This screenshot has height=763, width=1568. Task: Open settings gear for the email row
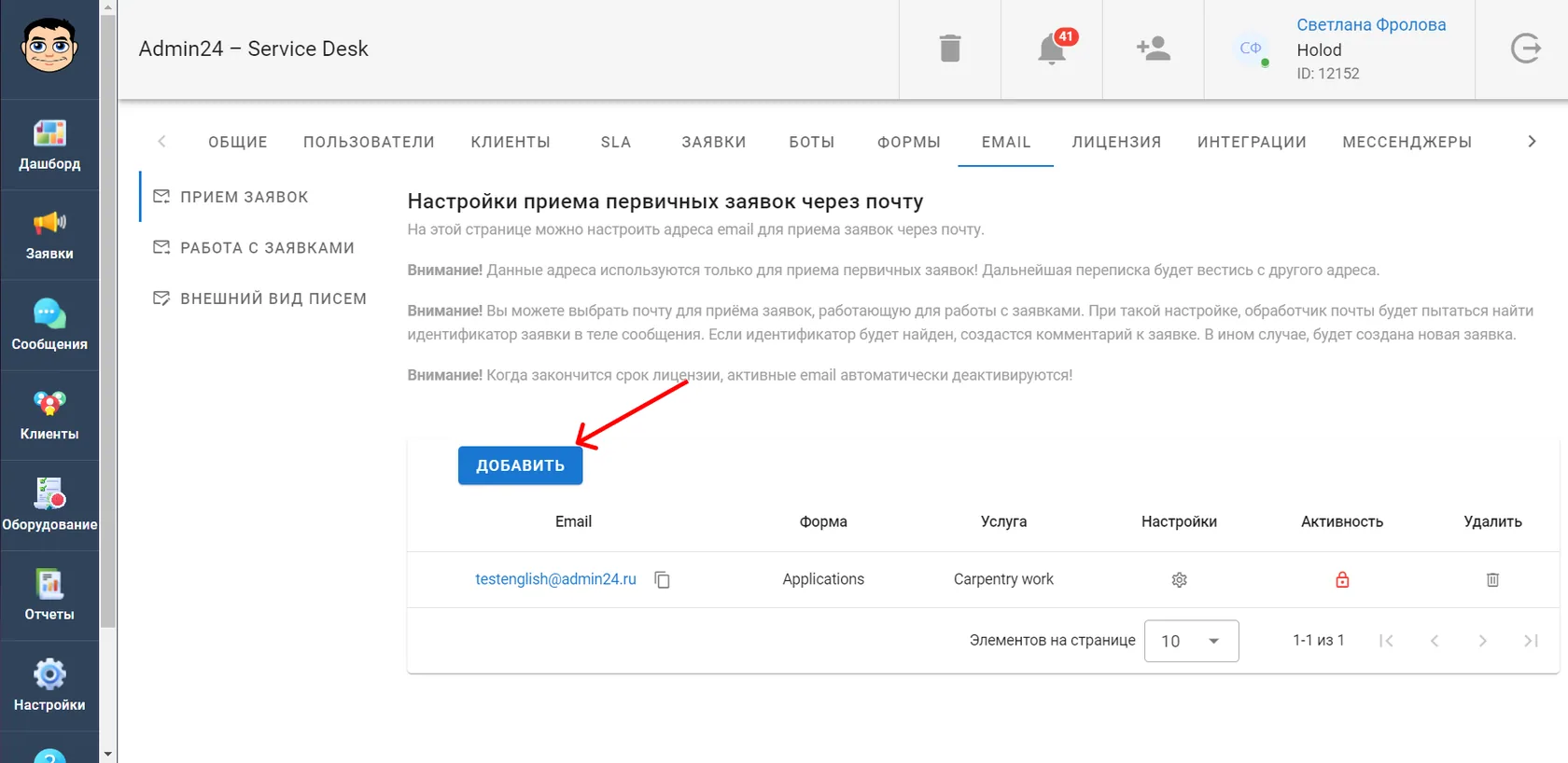[1179, 579]
